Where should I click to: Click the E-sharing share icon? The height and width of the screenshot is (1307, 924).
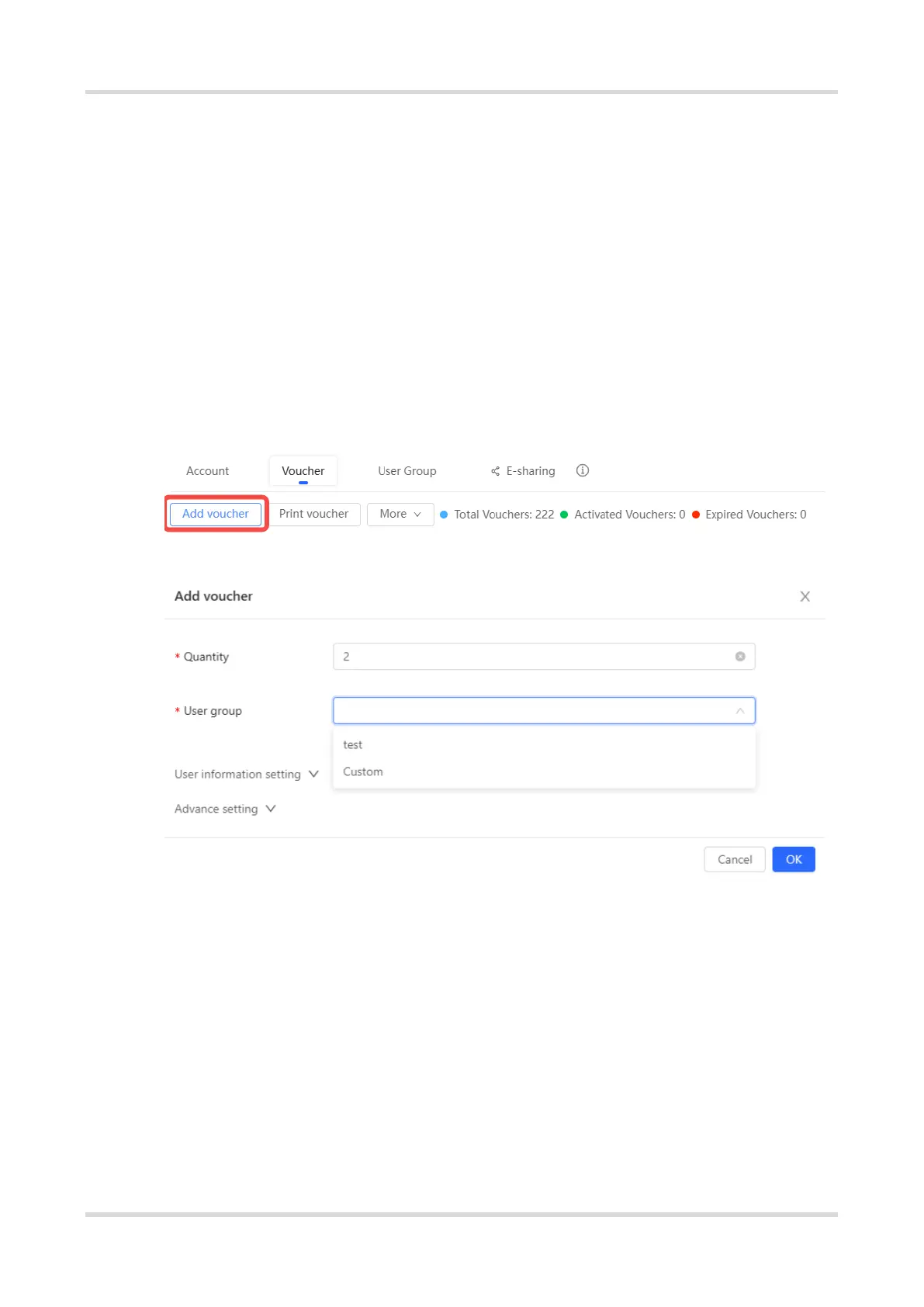tap(495, 471)
